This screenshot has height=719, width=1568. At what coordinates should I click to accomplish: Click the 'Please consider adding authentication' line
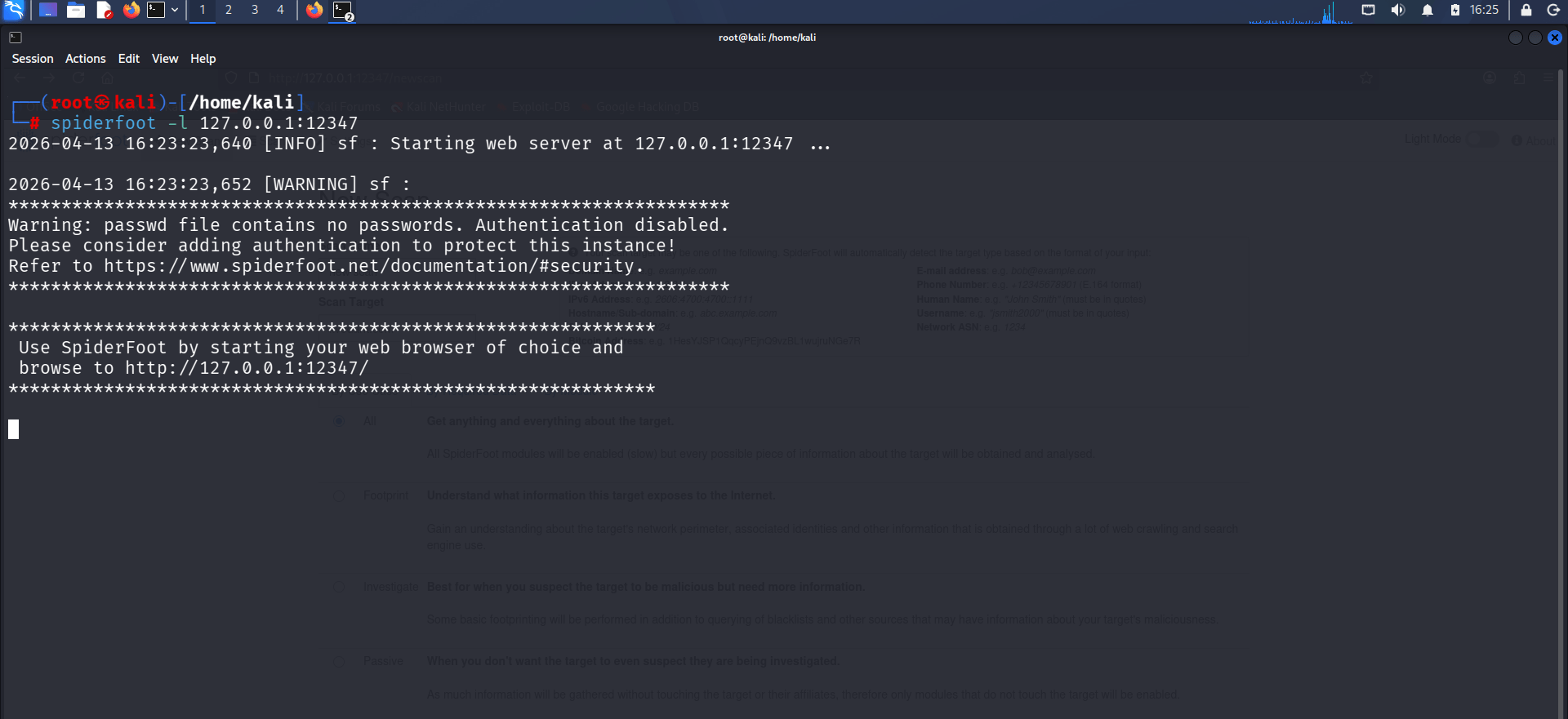coord(342,246)
